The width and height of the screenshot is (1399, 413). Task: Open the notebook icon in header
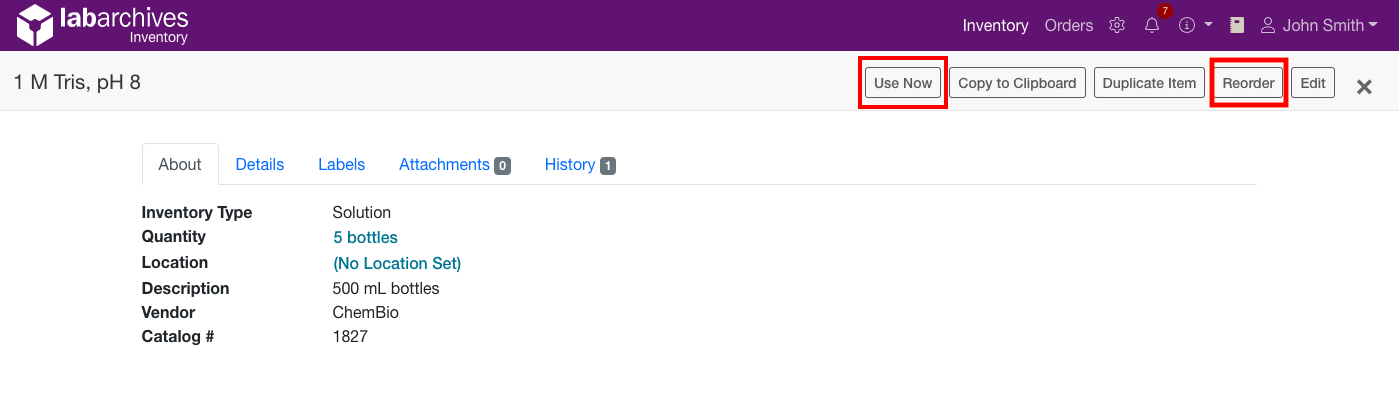pyautogui.click(x=1237, y=26)
